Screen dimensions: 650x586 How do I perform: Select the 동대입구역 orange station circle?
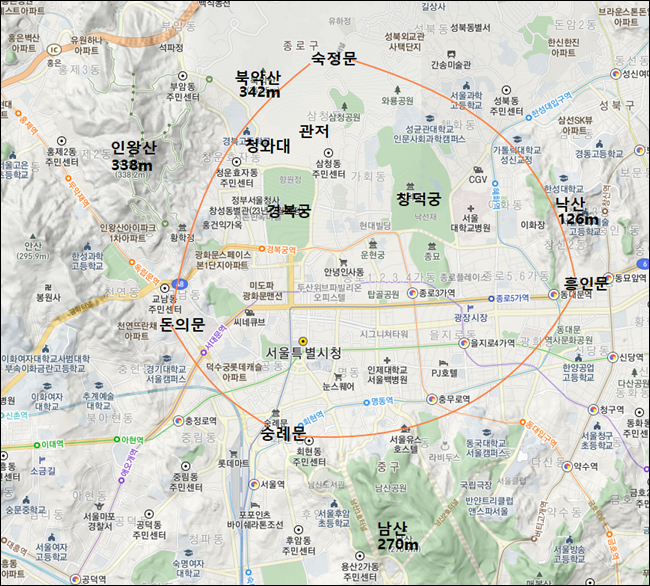523,422
